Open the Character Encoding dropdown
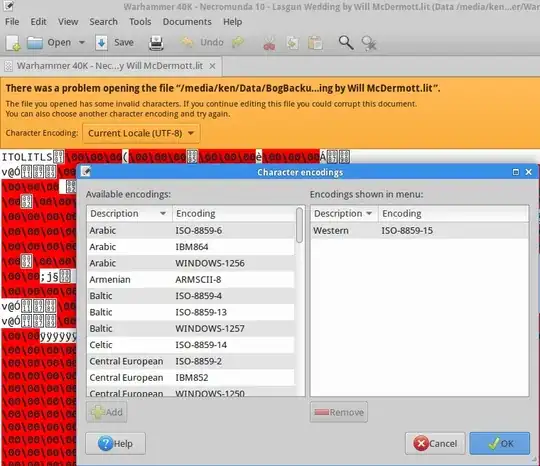The image size is (540, 466). (x=141, y=133)
